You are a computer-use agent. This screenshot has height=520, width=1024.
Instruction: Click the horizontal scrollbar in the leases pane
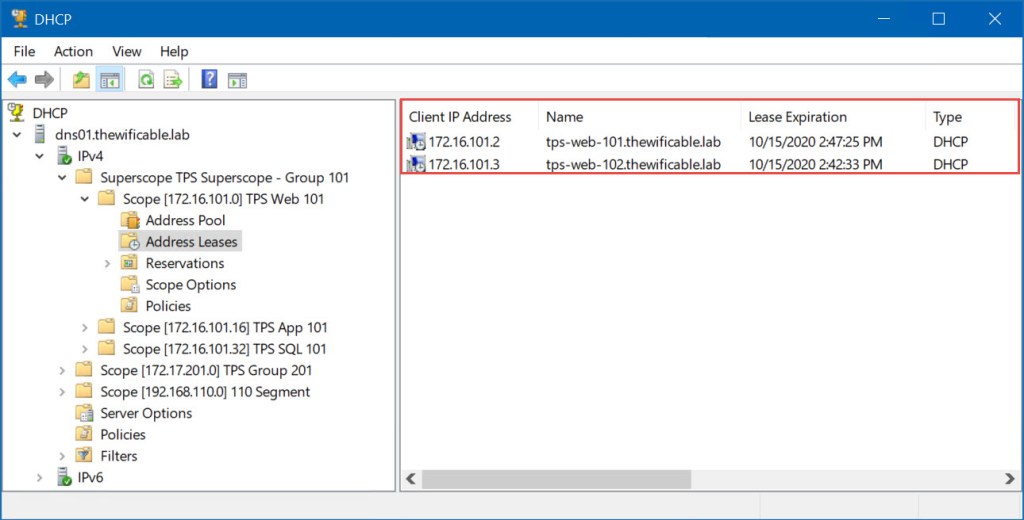[555, 479]
